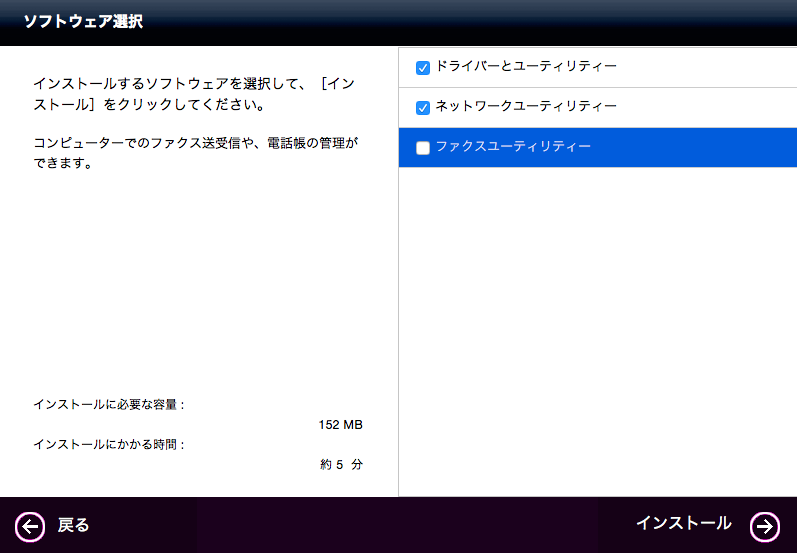
Task: Click the 152 MB size value
Action: point(340,425)
